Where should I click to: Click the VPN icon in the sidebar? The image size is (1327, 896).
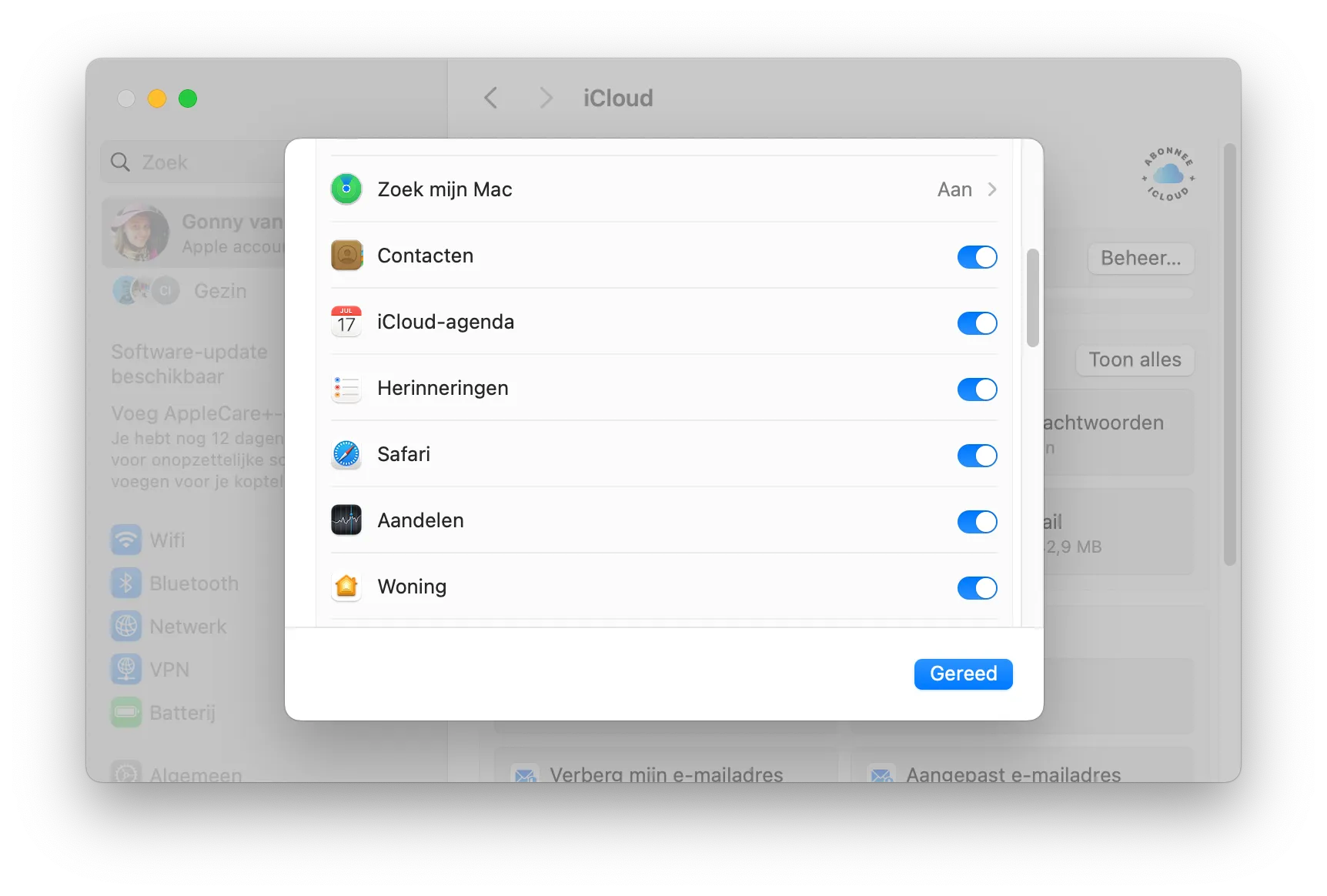click(126, 669)
